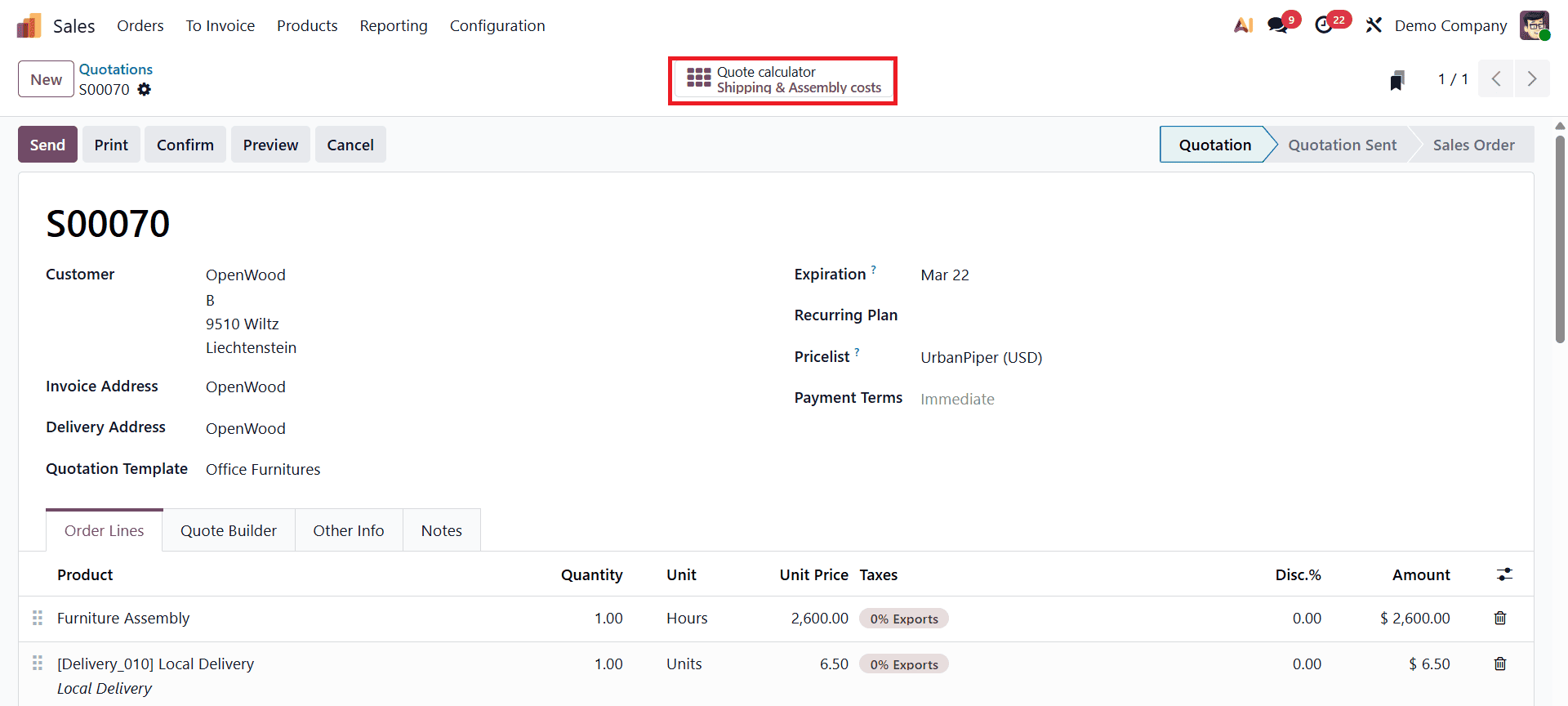
Task: Open the gear actions menu next to S00070
Action: pos(145,89)
